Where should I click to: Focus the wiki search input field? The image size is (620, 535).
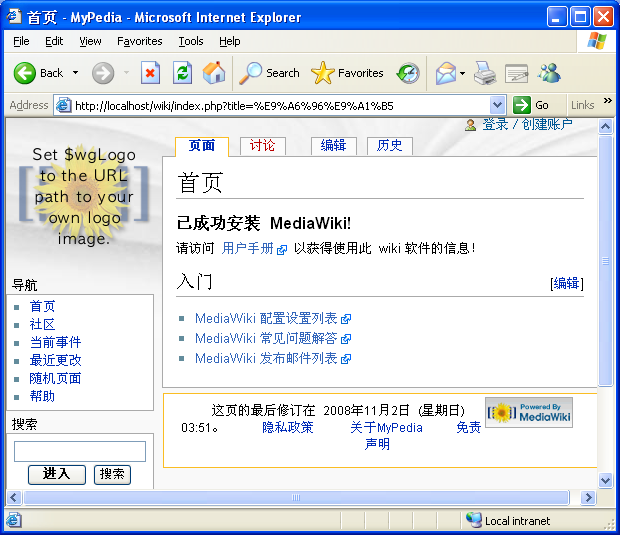click(79, 451)
